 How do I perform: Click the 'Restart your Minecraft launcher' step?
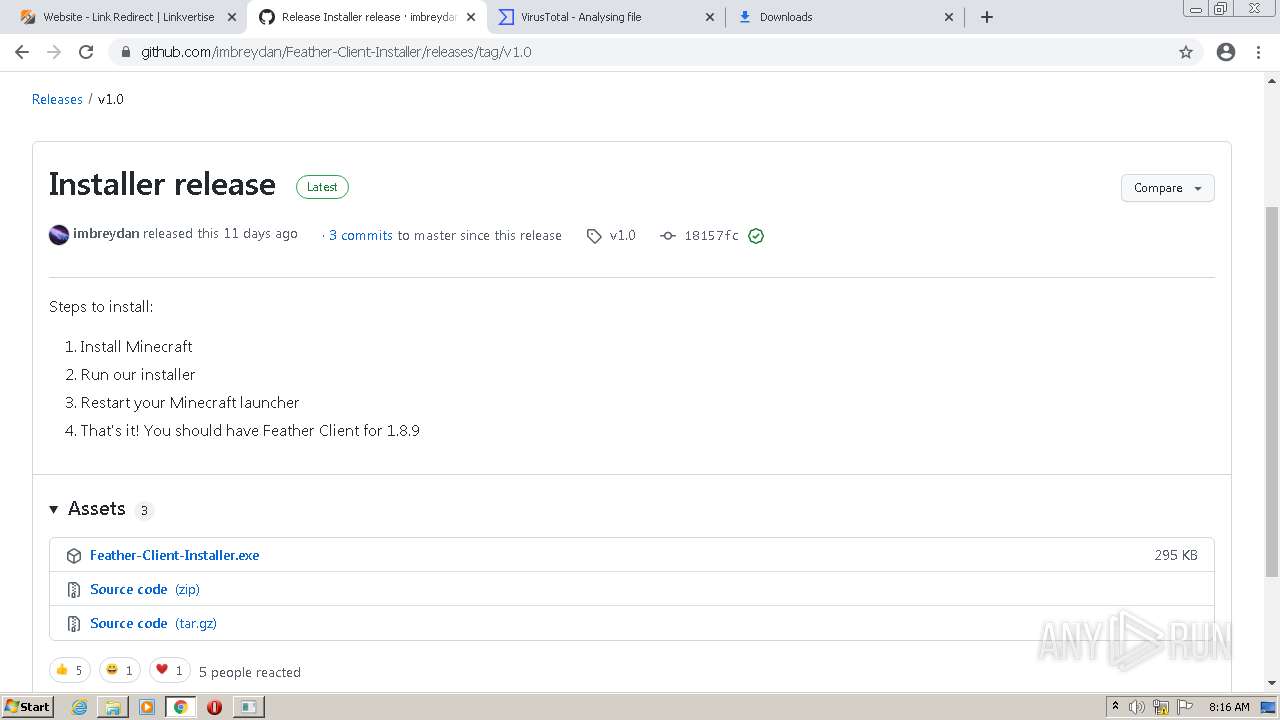point(190,402)
